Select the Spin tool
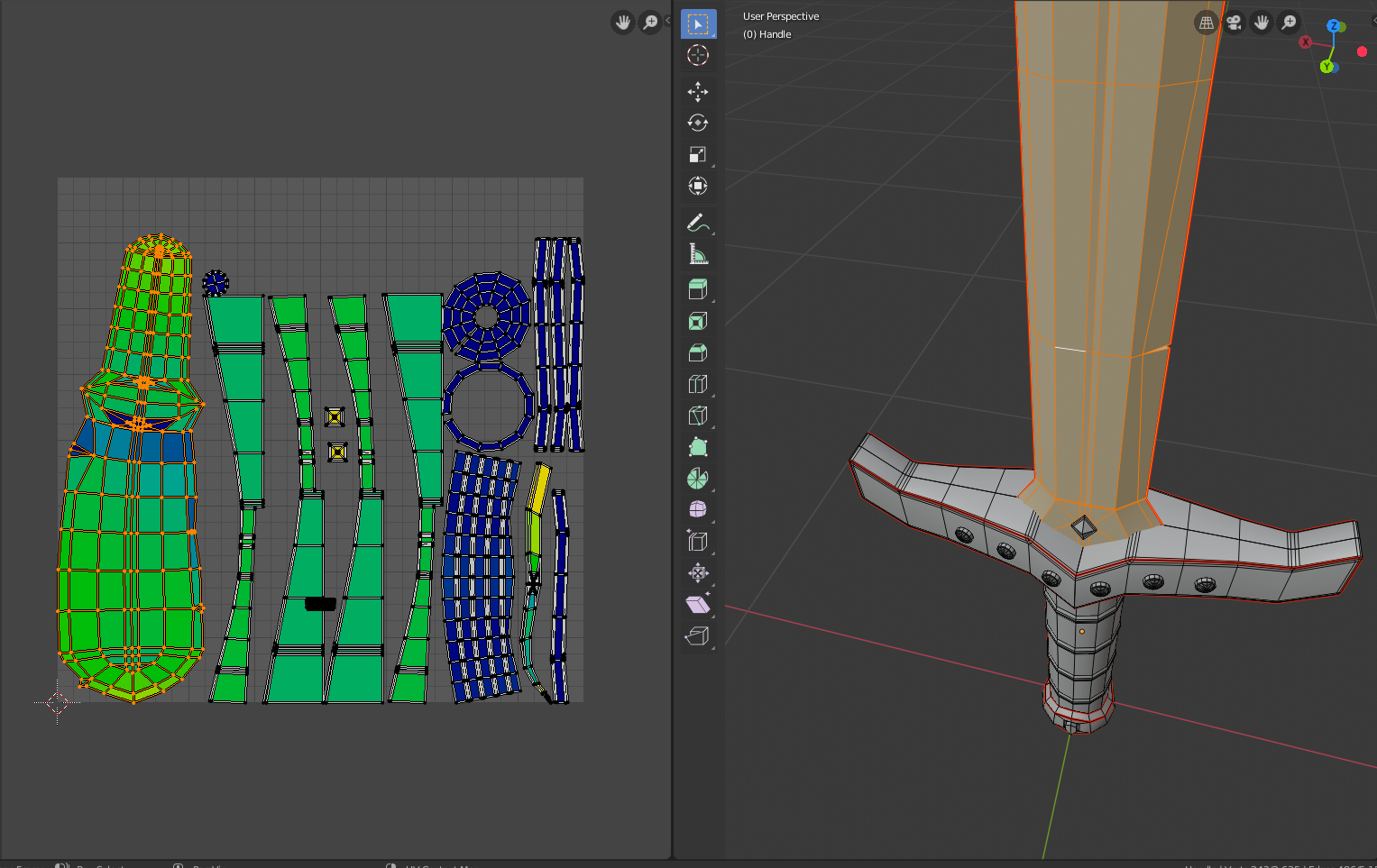Viewport: 1377px width, 868px height. pyautogui.click(x=698, y=479)
